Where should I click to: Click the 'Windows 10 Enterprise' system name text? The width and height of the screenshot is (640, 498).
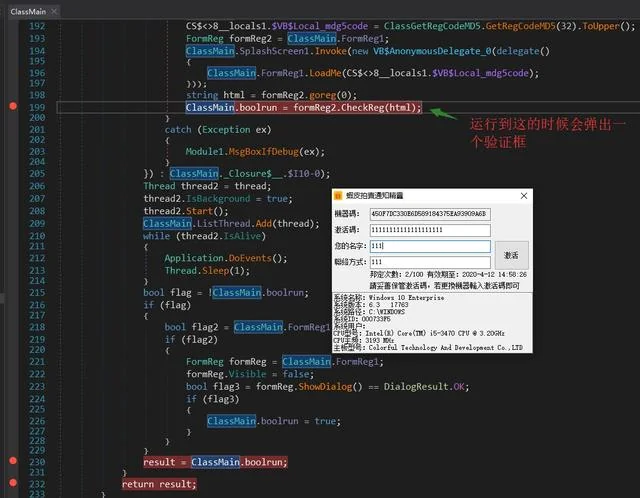[406, 298]
